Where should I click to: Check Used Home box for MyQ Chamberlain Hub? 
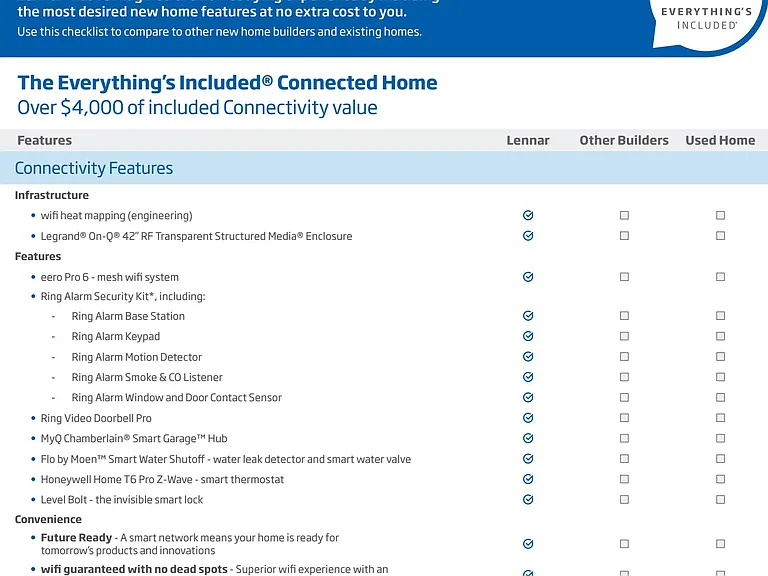point(720,438)
